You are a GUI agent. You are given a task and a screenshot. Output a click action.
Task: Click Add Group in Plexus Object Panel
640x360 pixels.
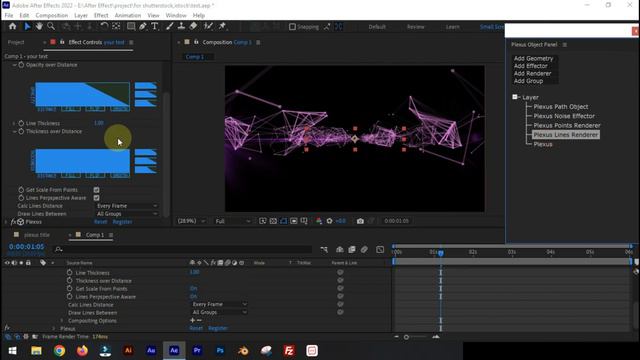528,81
